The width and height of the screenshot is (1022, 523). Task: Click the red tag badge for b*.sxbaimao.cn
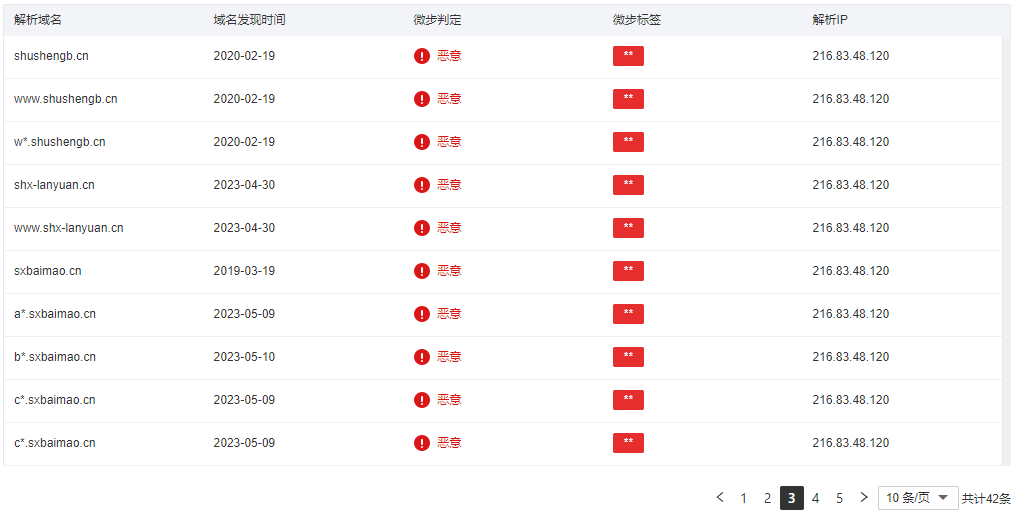click(628, 357)
